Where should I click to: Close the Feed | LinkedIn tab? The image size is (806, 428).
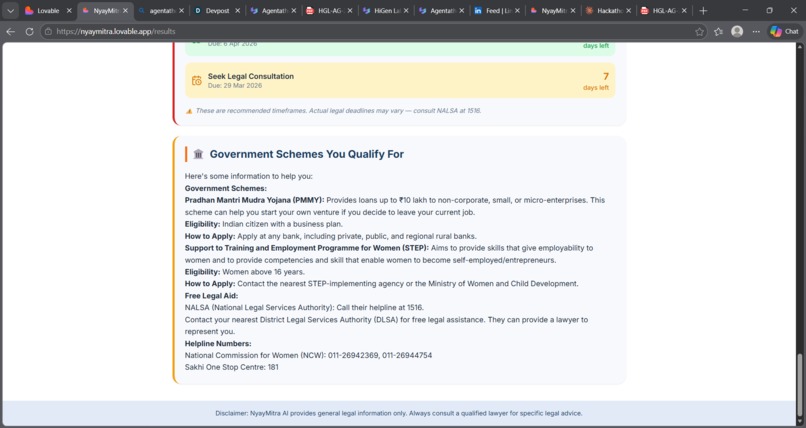[x=517, y=11]
